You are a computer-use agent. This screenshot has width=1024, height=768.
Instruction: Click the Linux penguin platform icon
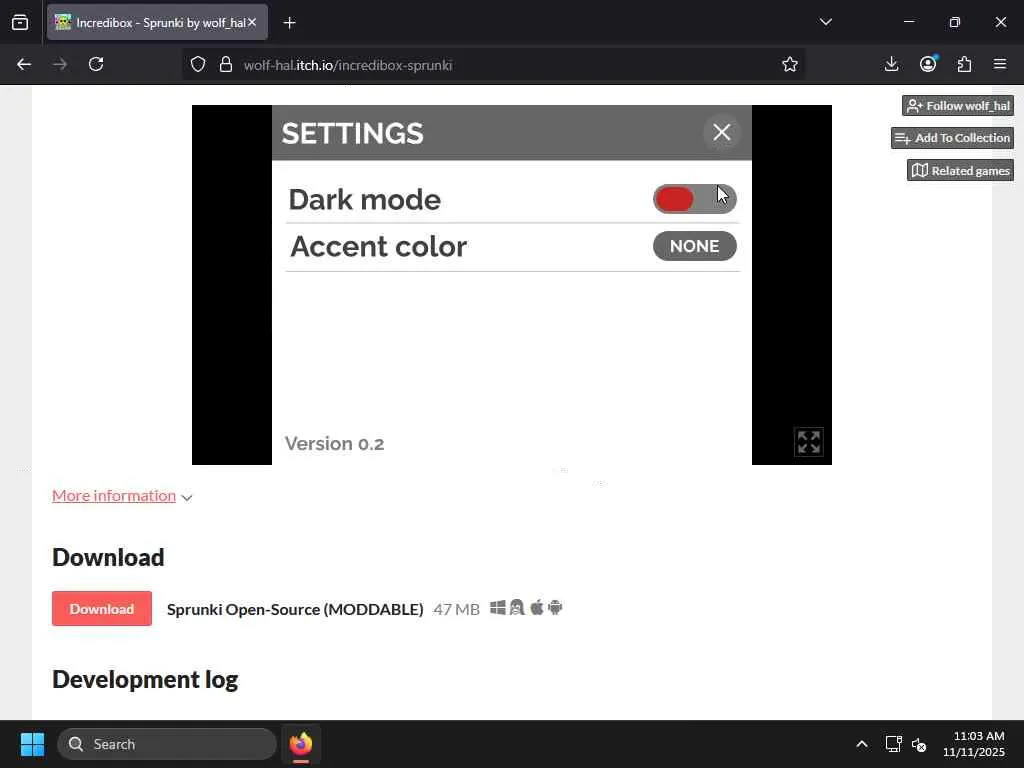point(517,608)
